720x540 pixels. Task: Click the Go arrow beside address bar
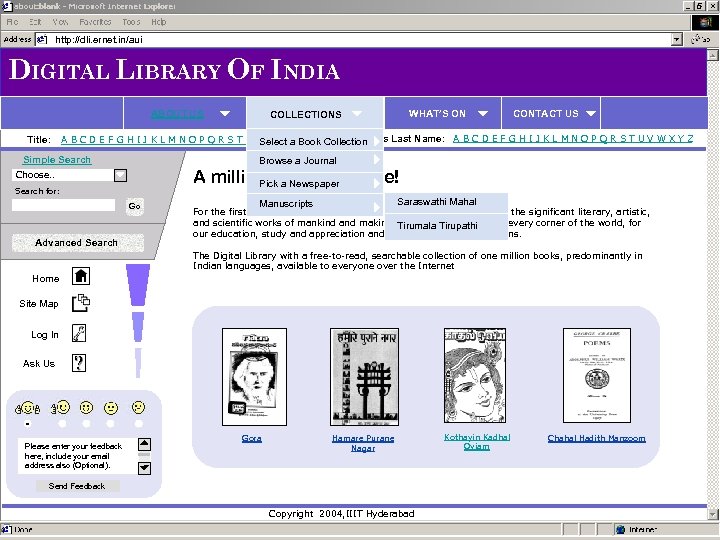pyautogui.click(x=701, y=39)
